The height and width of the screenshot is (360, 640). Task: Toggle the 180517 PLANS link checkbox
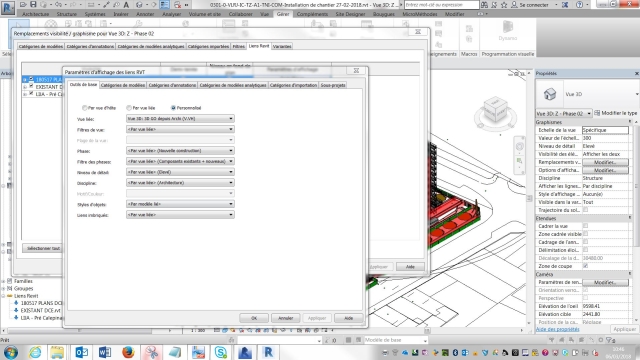point(31,79)
